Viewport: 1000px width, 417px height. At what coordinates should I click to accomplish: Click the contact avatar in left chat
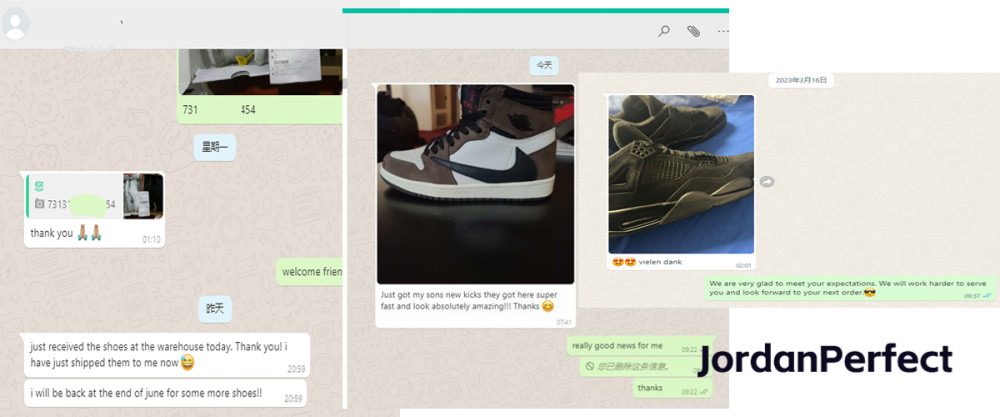15,24
